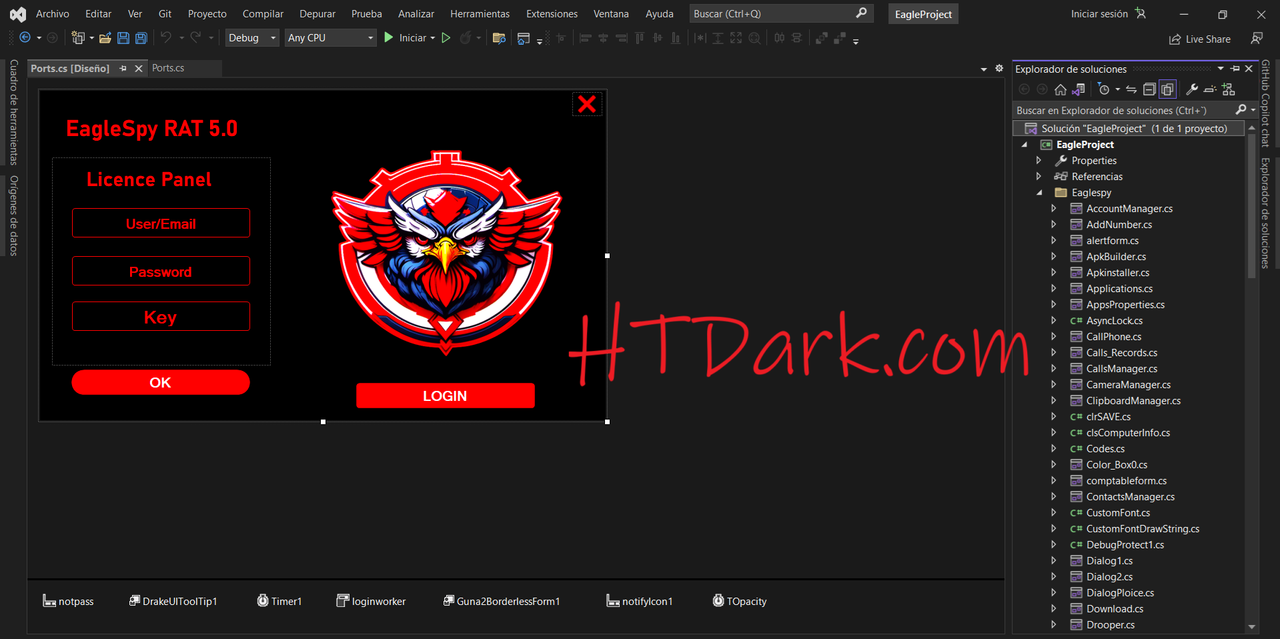
Task: Select the Guna2BorderlessForm1 component in the tray
Action: 501,601
